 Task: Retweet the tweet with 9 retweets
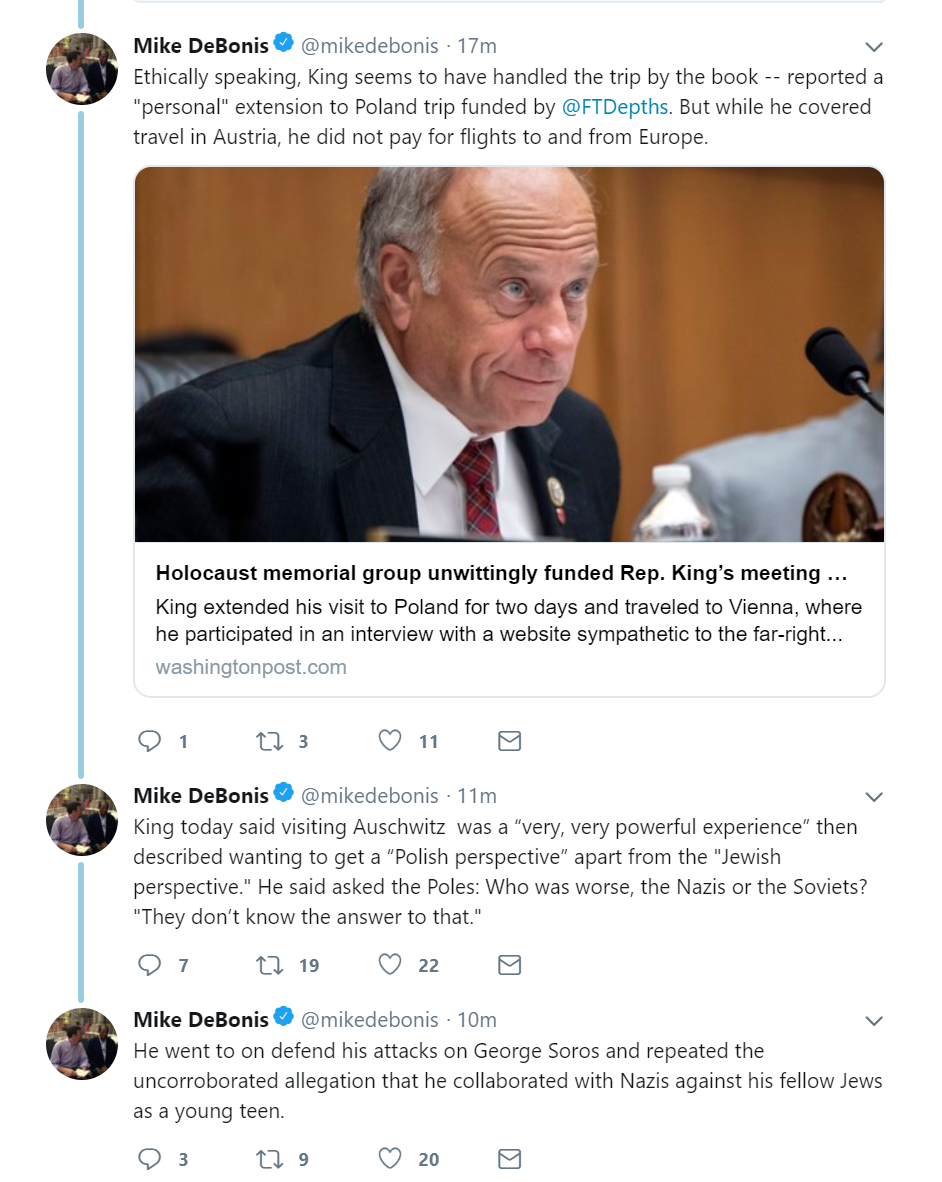point(269,1159)
